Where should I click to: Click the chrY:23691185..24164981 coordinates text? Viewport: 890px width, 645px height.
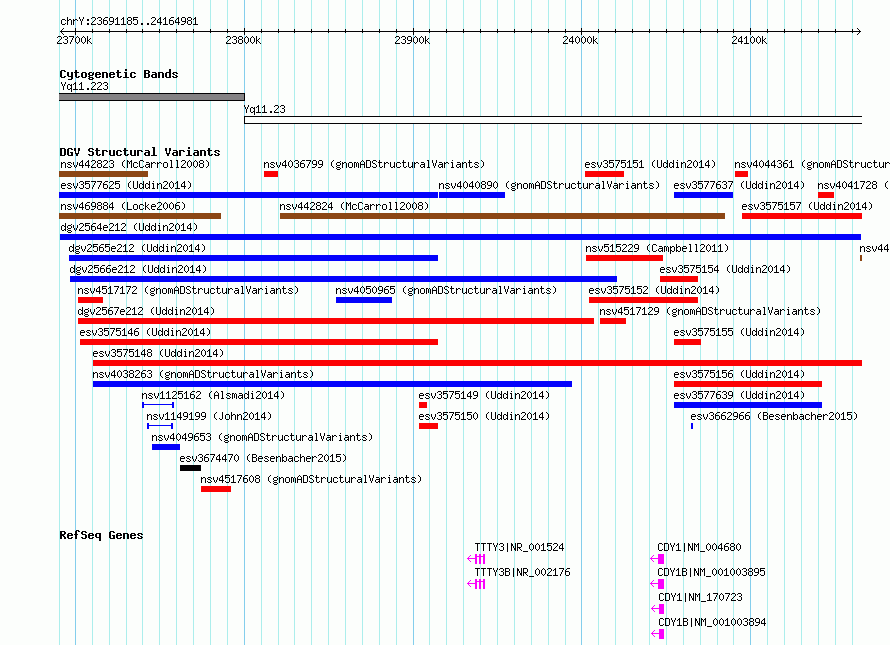coord(129,22)
